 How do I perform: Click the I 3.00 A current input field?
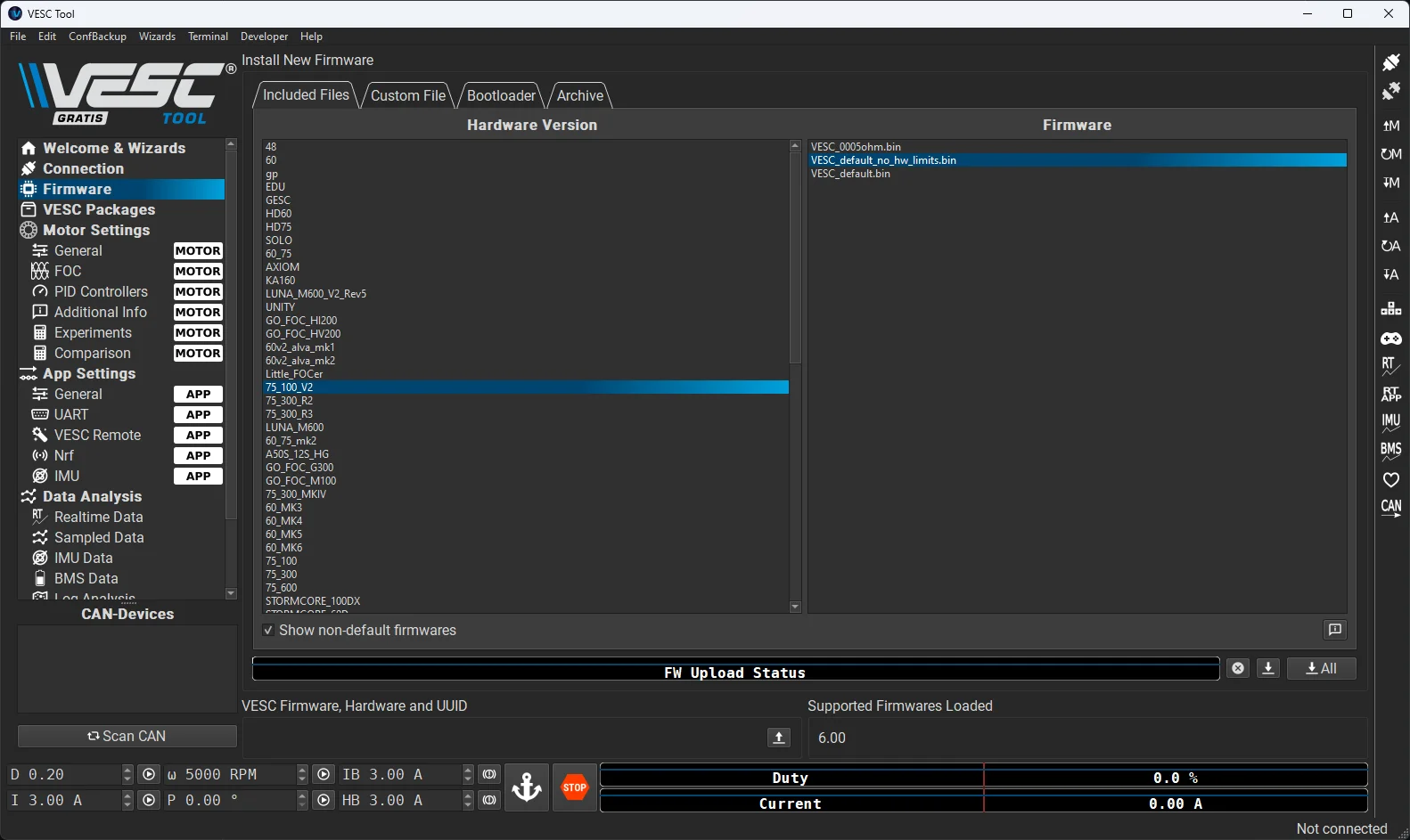[x=64, y=801]
